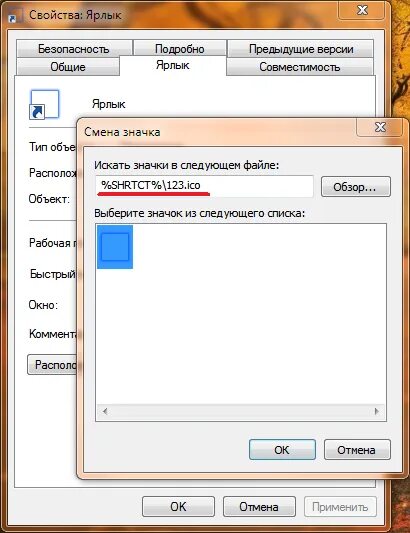Viewport: 410px width, 533px height.
Task: Click the horizontal scrollbar track of icon list
Action: click(x=241, y=411)
